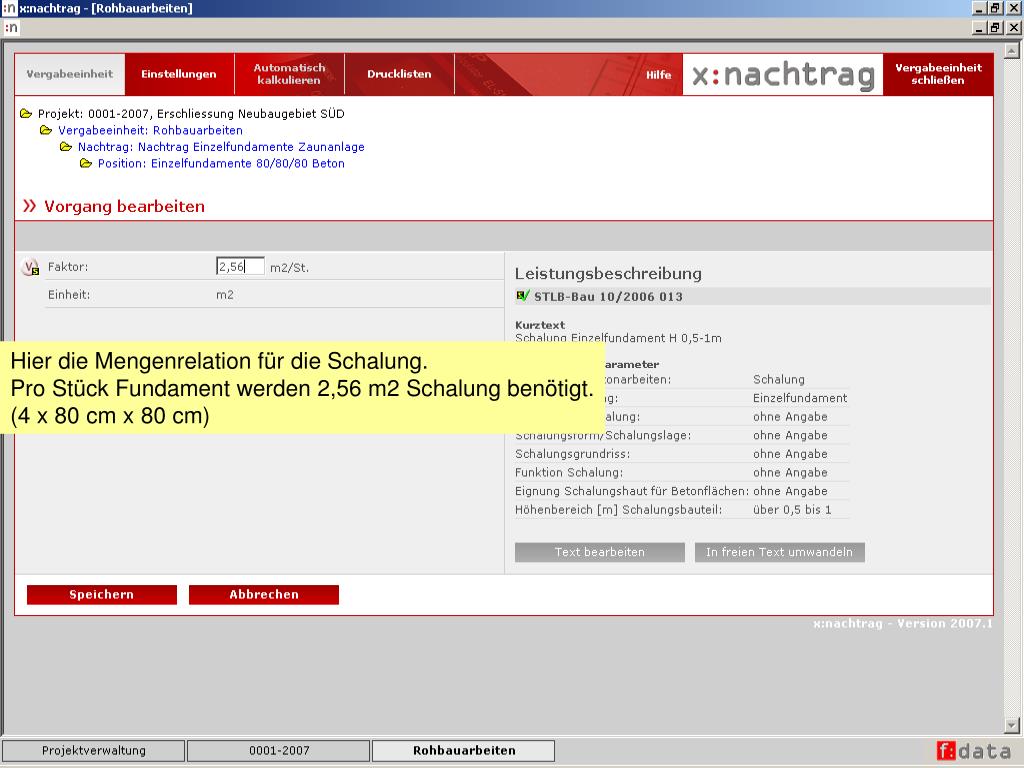Open the Hilfe menu
This screenshot has height=768, width=1024.
tap(658, 75)
